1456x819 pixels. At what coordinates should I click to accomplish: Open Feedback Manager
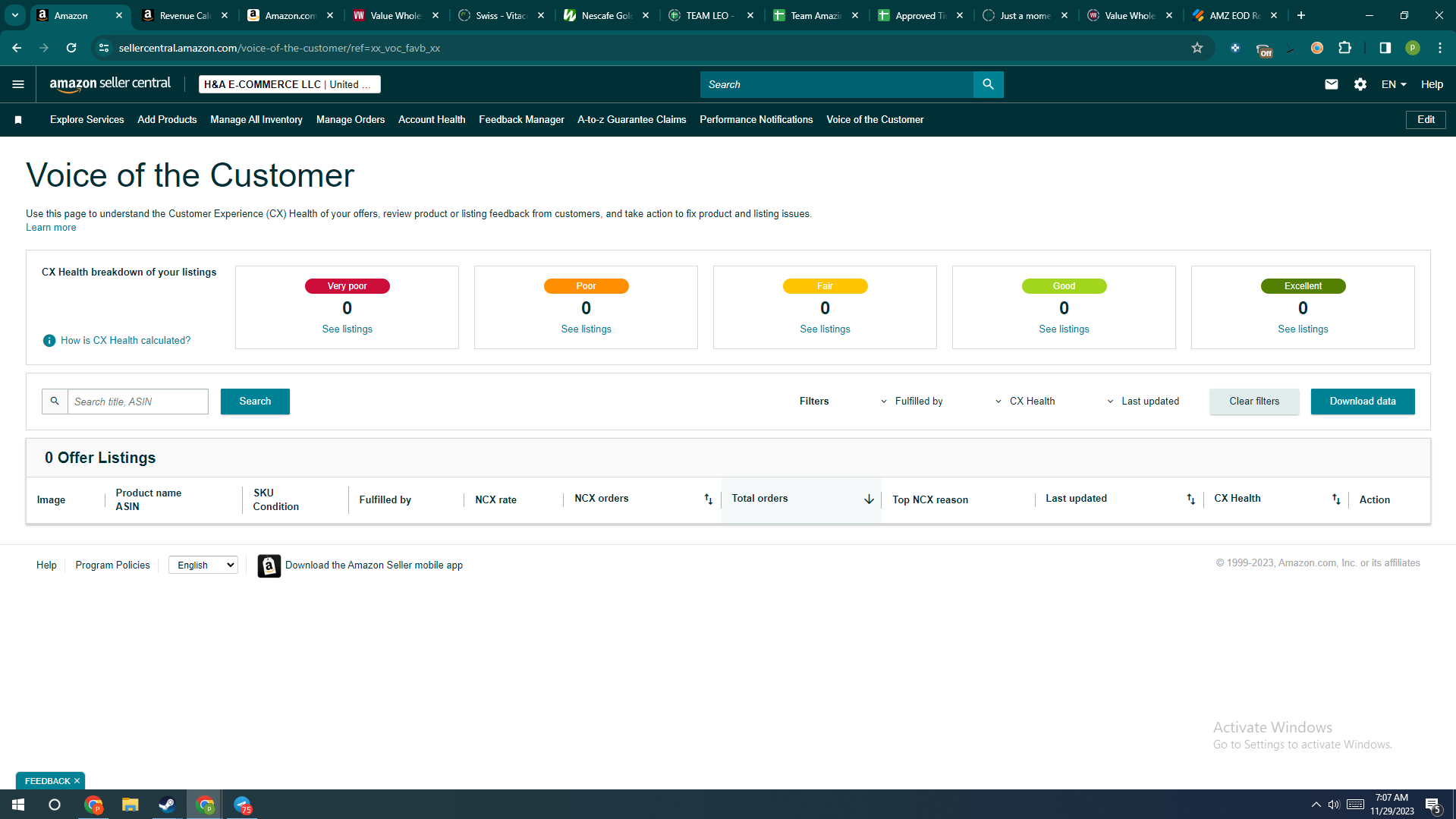point(521,120)
